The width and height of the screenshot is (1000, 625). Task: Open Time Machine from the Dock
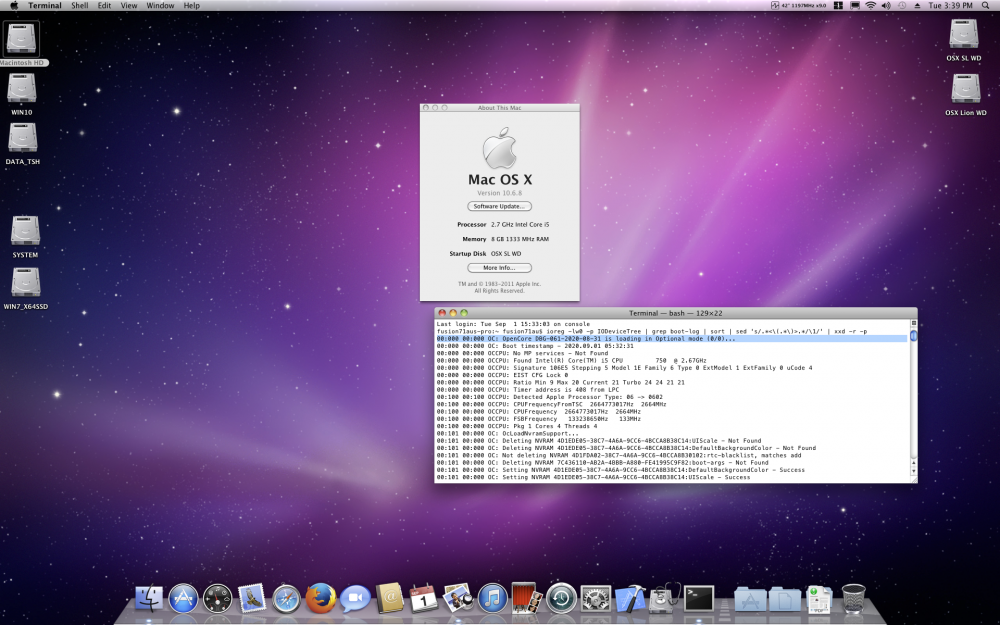coord(561,599)
